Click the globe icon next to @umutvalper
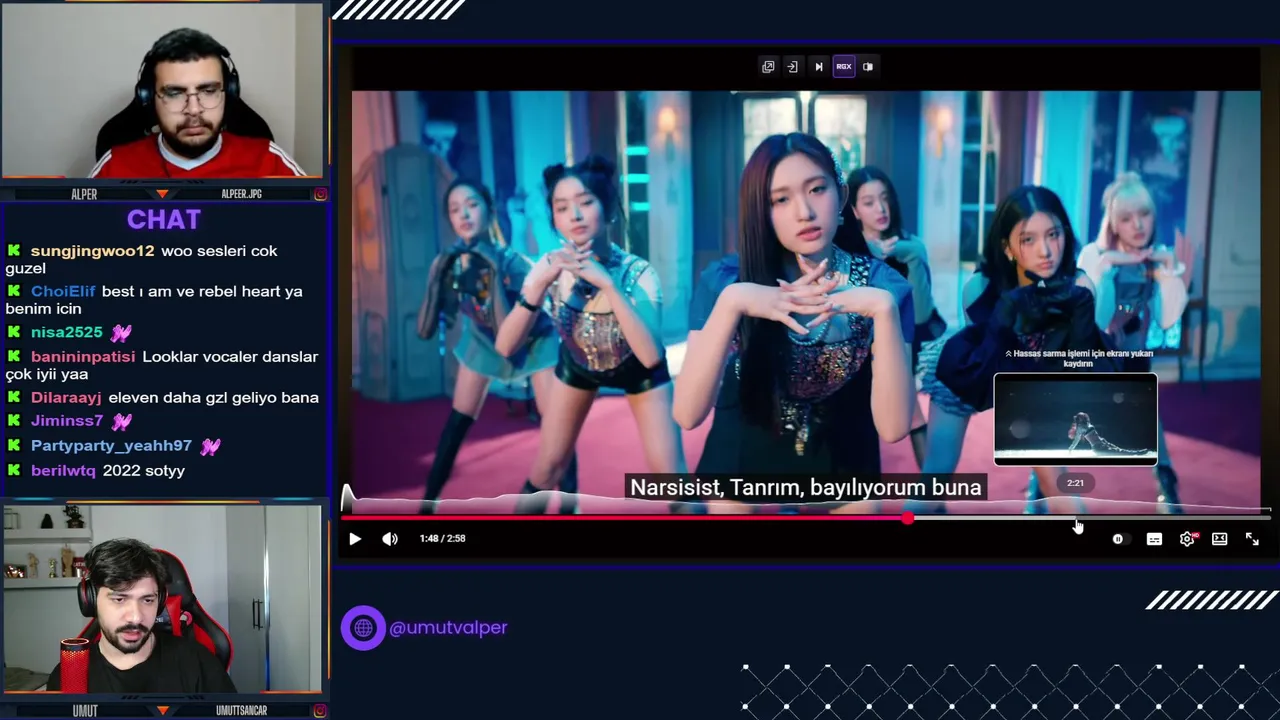Image resolution: width=1280 pixels, height=720 pixels. [363, 628]
